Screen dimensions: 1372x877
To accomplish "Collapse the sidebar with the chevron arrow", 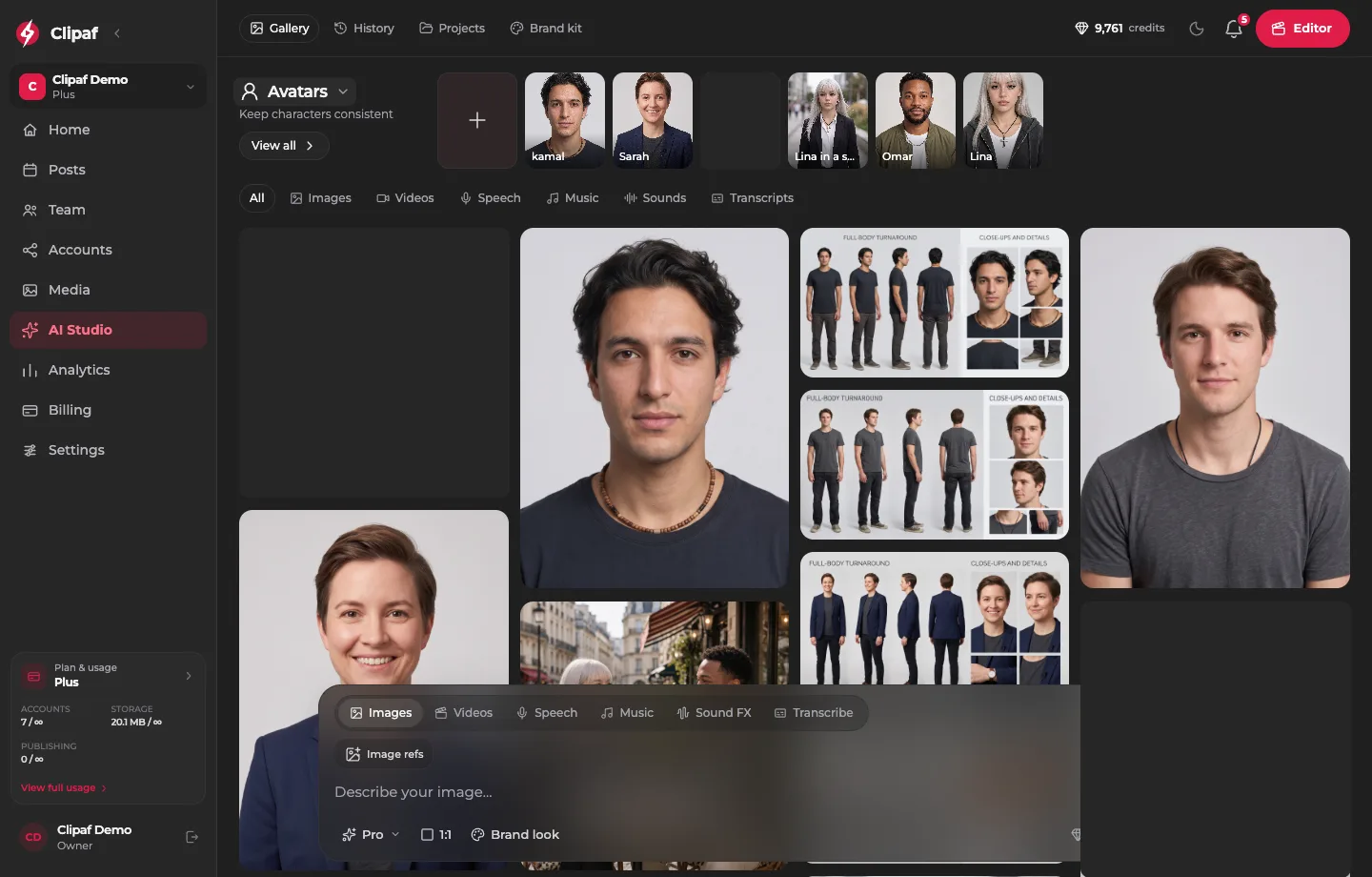I will point(117,33).
